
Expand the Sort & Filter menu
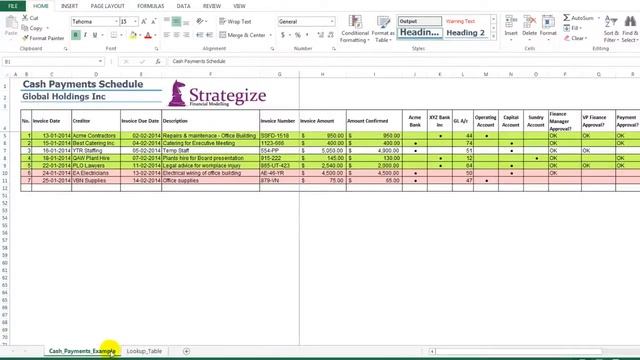611,29
